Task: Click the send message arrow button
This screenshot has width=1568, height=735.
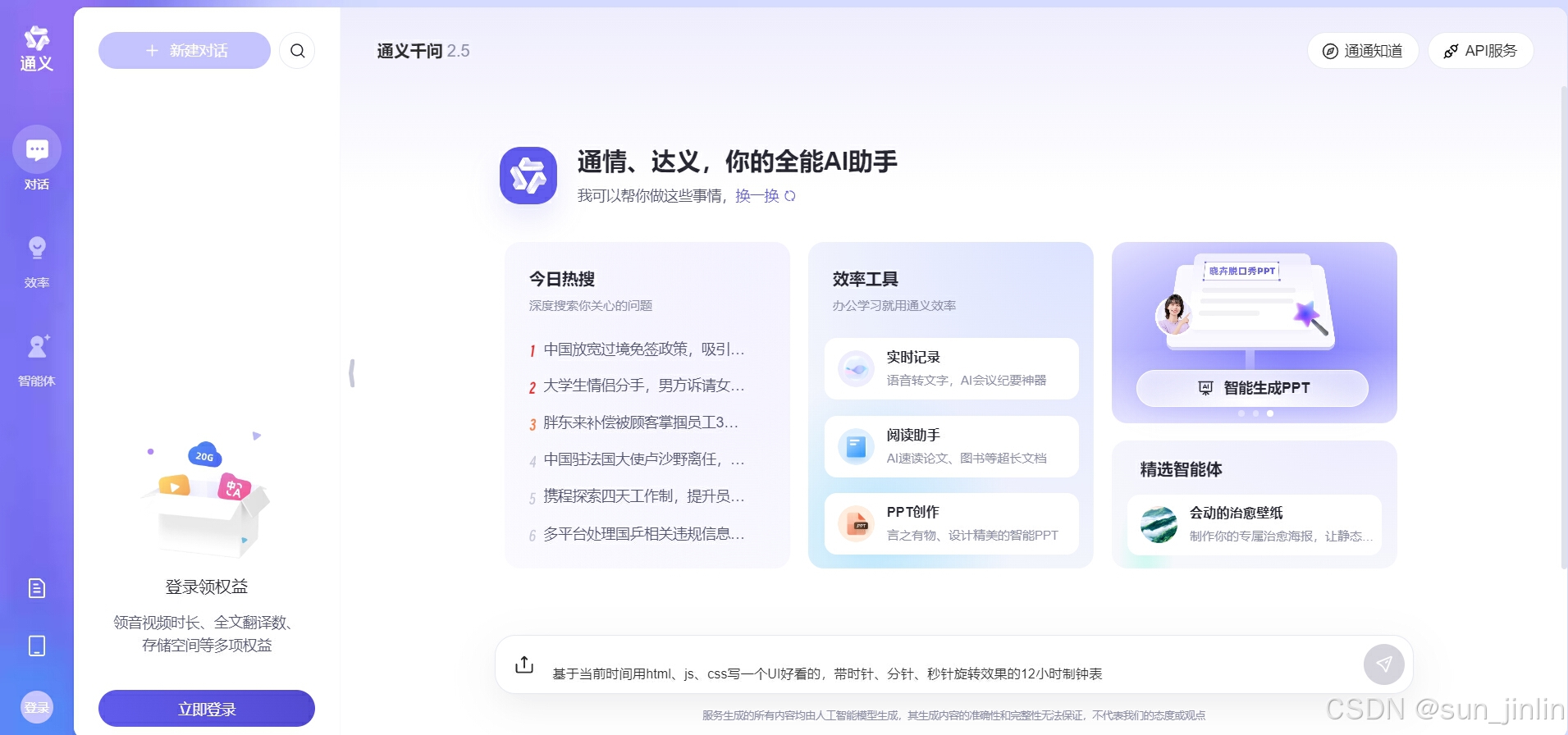Action: click(x=1383, y=664)
